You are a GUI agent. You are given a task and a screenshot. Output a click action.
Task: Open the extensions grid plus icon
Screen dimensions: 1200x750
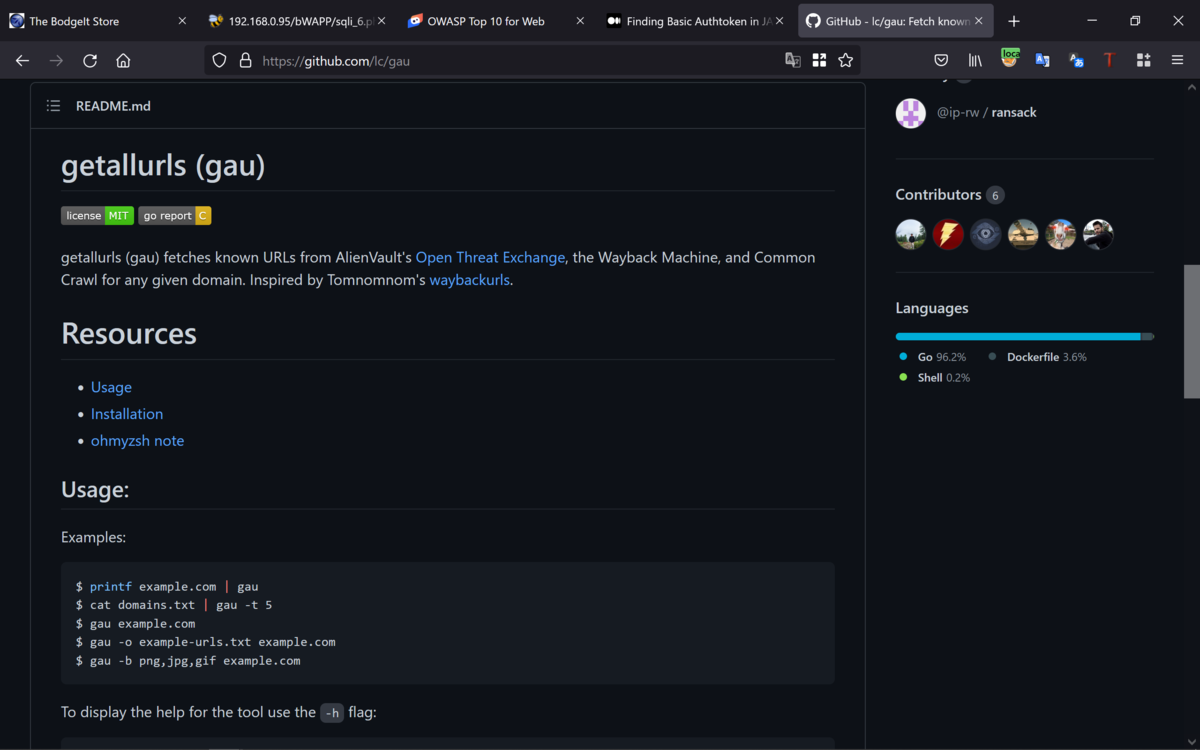(1144, 60)
